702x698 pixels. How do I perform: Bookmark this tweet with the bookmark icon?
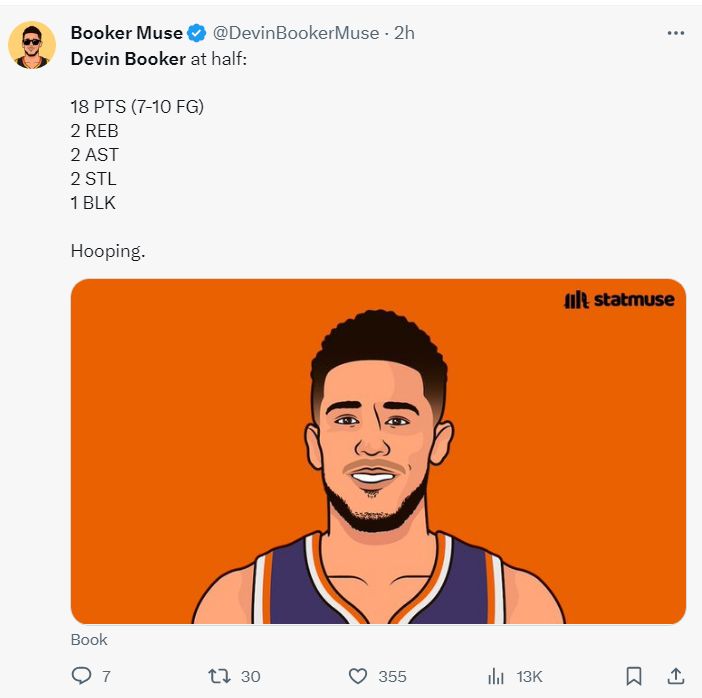(633, 677)
